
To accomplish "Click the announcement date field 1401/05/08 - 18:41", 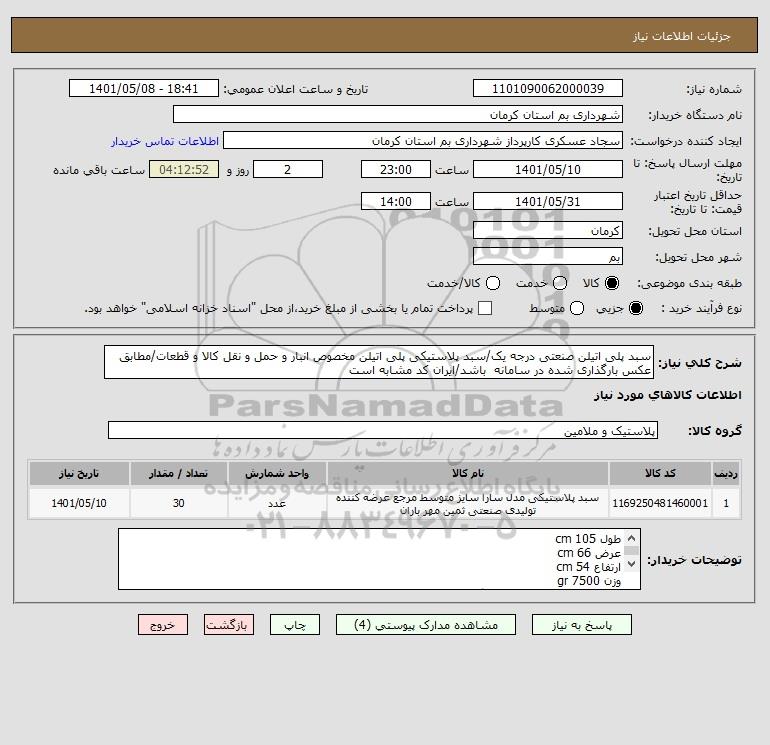I will pos(144,88).
